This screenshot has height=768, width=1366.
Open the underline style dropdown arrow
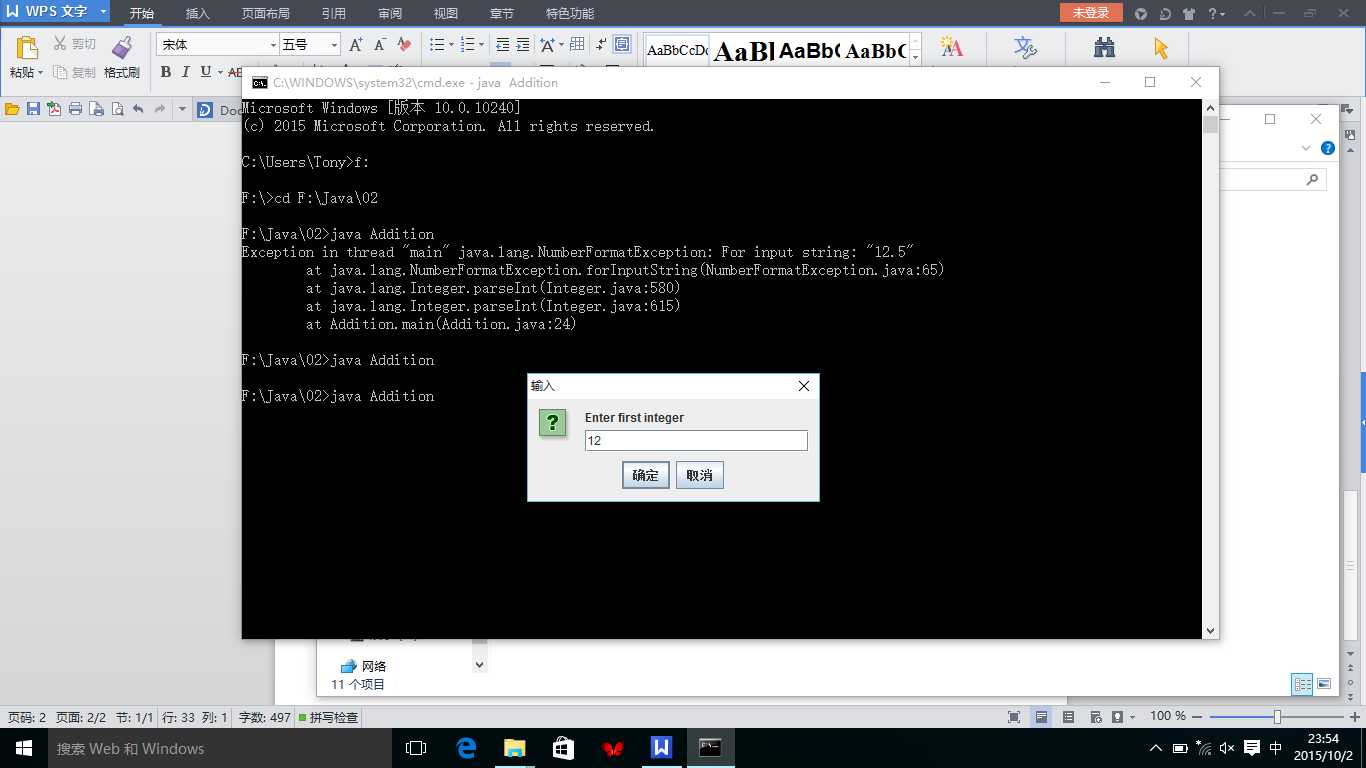[x=219, y=72]
